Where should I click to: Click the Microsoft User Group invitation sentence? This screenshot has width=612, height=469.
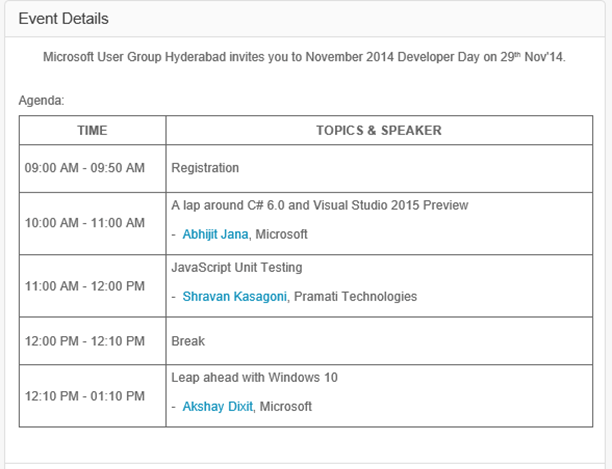[x=304, y=57]
